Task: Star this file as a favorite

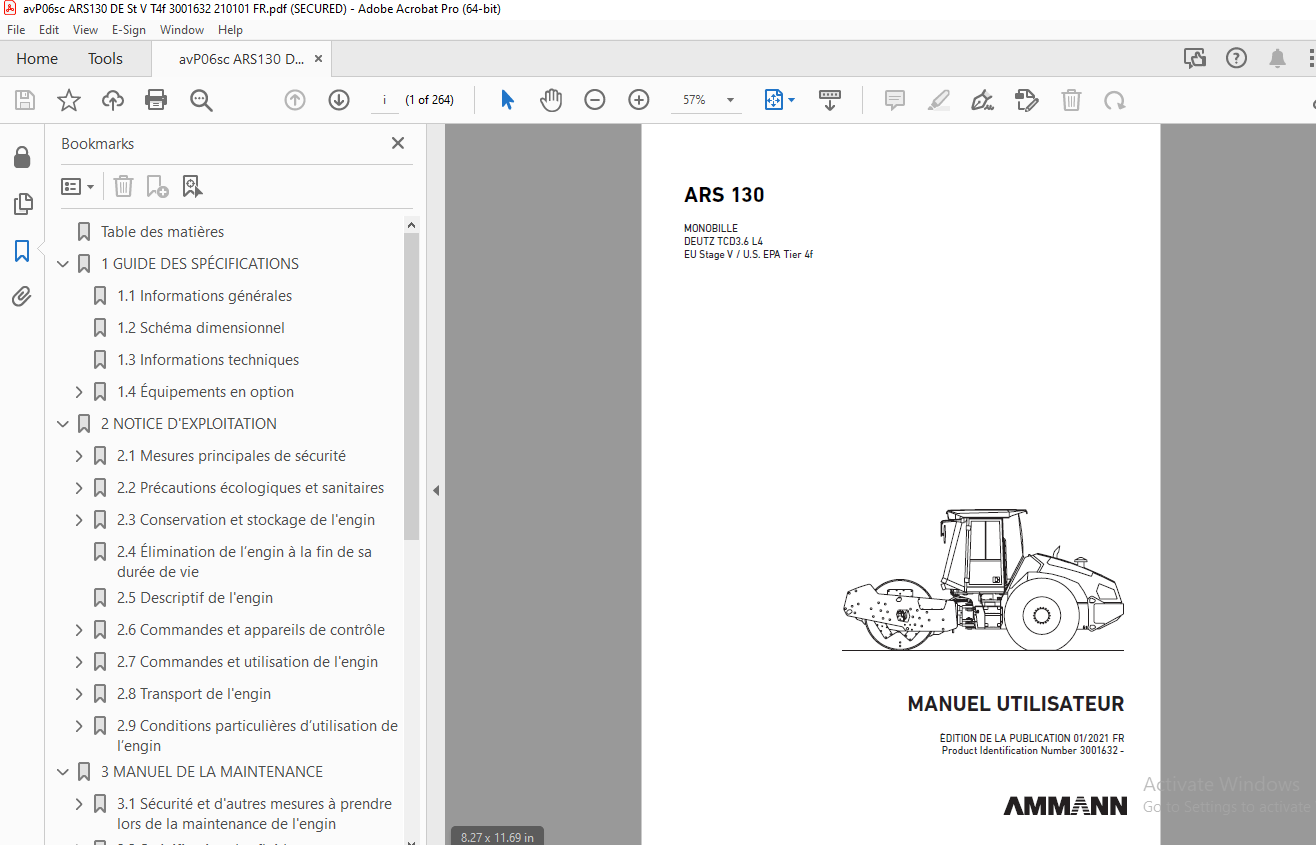Action: point(69,100)
